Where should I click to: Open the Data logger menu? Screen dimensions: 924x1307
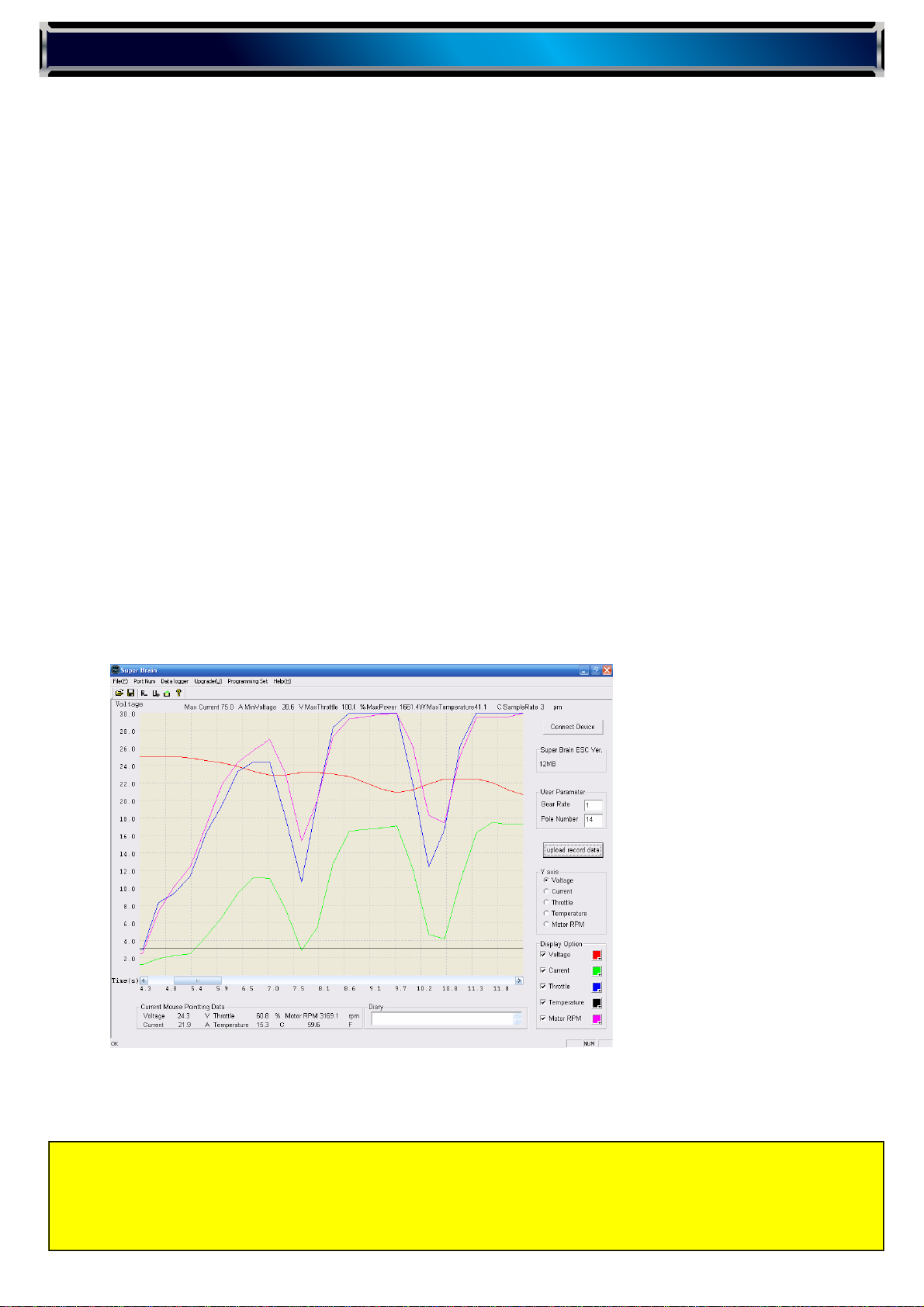(x=175, y=681)
